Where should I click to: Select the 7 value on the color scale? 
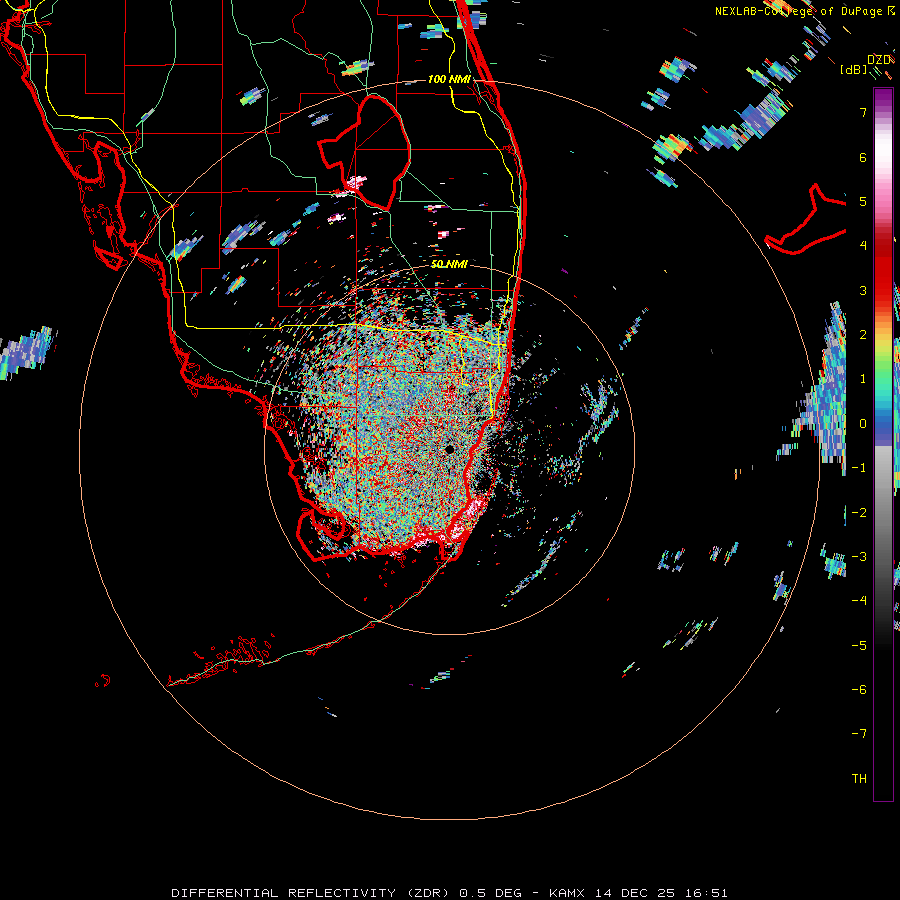pos(863,112)
